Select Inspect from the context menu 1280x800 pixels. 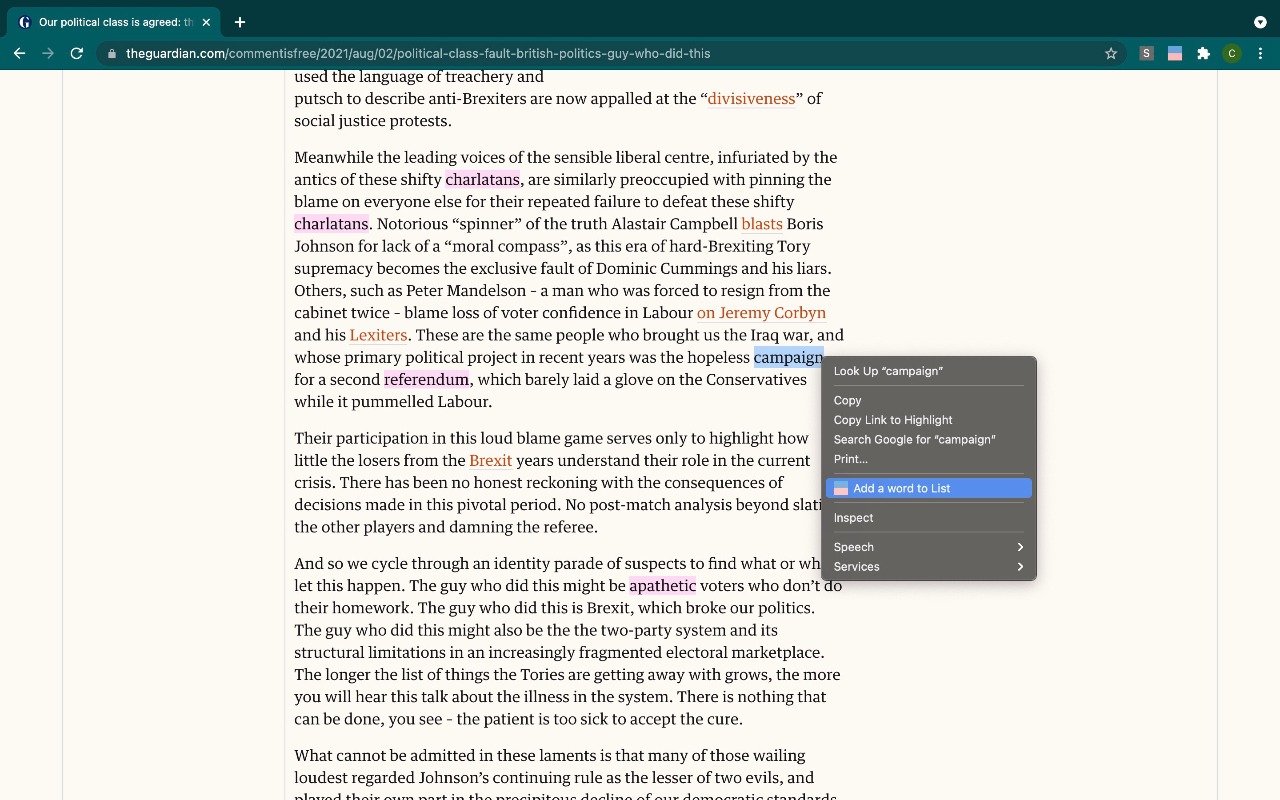pyautogui.click(x=853, y=518)
